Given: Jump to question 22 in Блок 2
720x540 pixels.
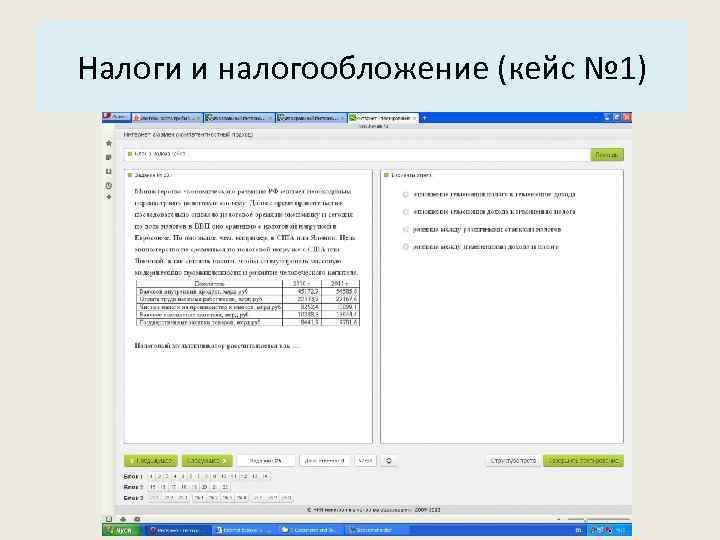Looking at the screenshot, I should pos(225,487).
